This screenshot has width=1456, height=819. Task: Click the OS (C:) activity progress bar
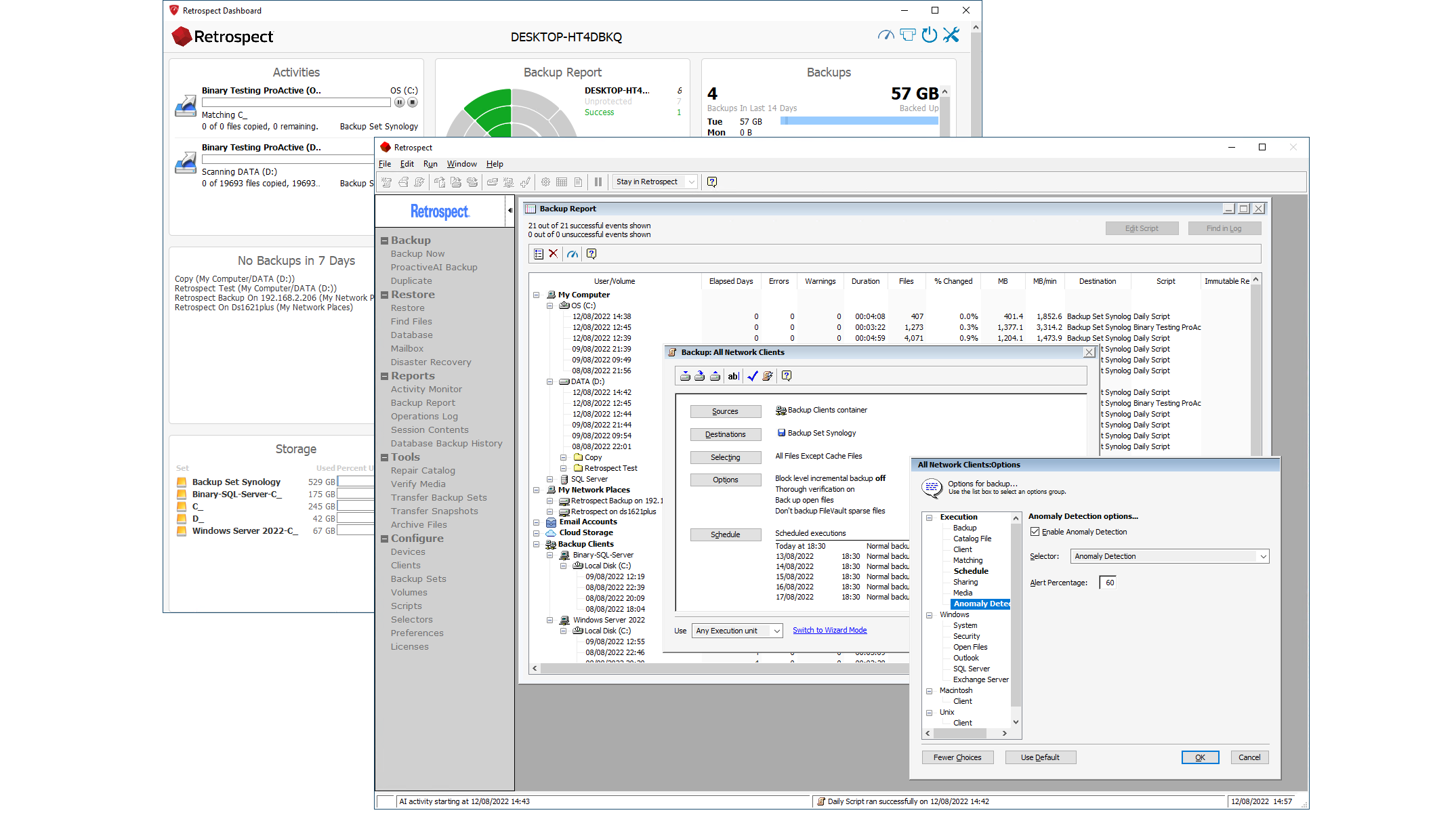pyautogui.click(x=296, y=102)
